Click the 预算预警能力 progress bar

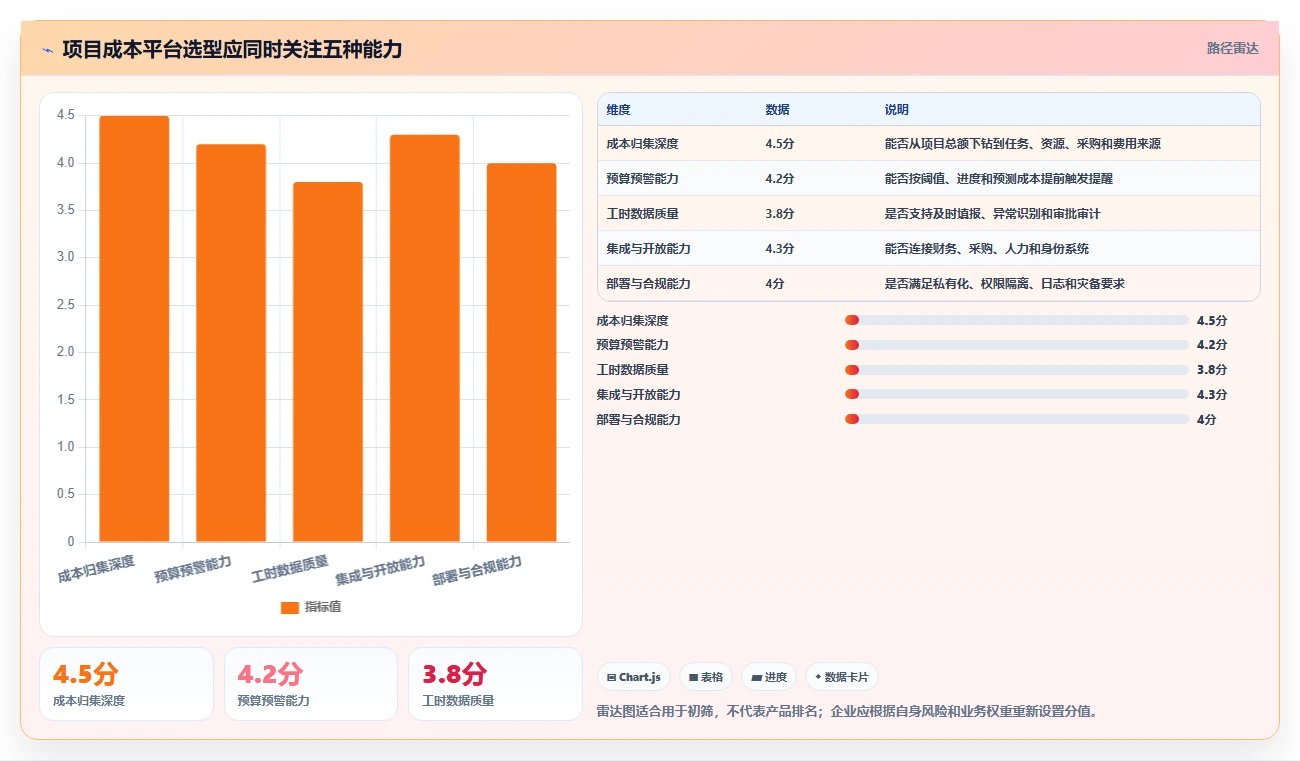(x=1017, y=345)
